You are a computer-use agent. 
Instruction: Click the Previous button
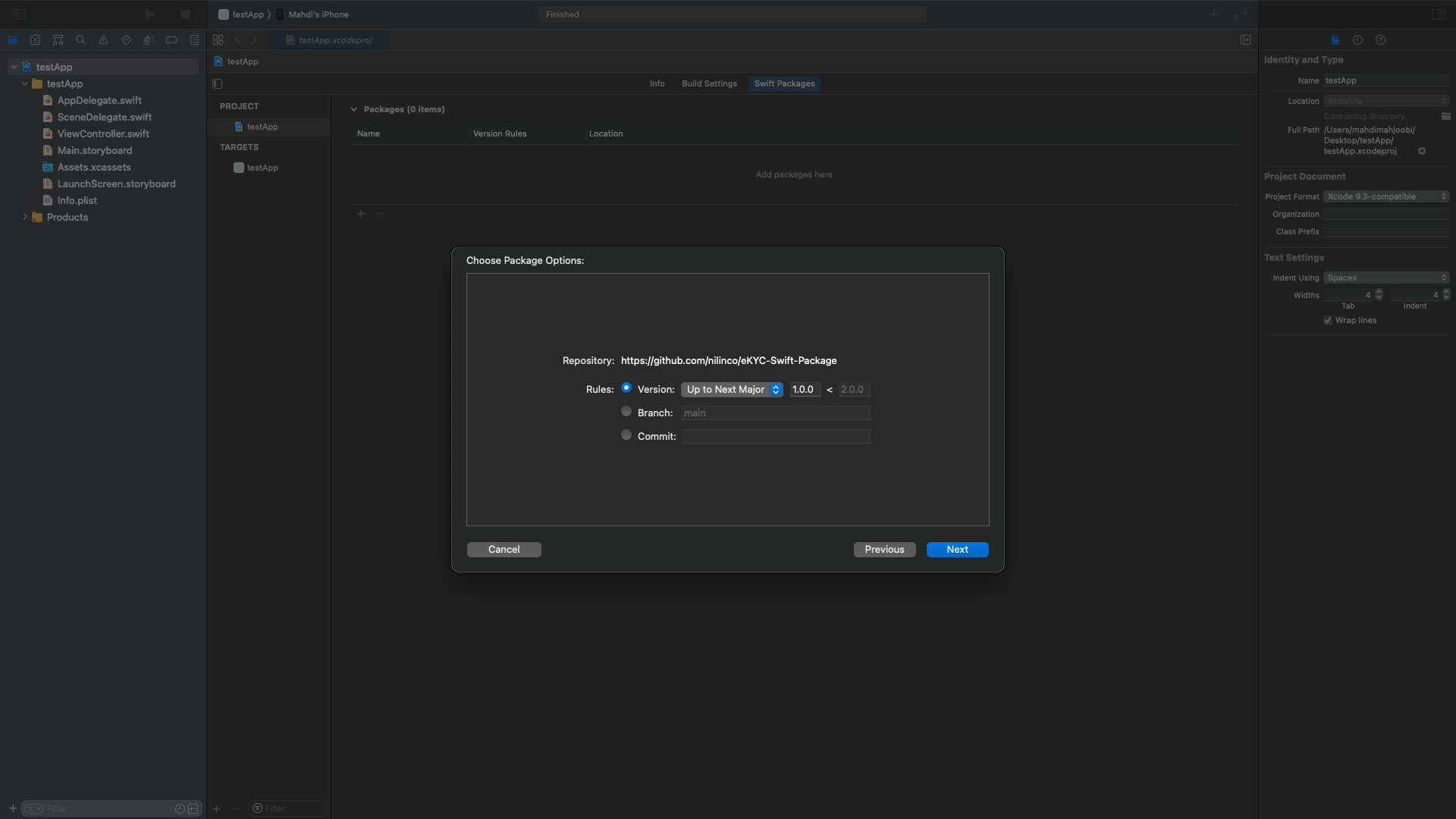(x=884, y=550)
